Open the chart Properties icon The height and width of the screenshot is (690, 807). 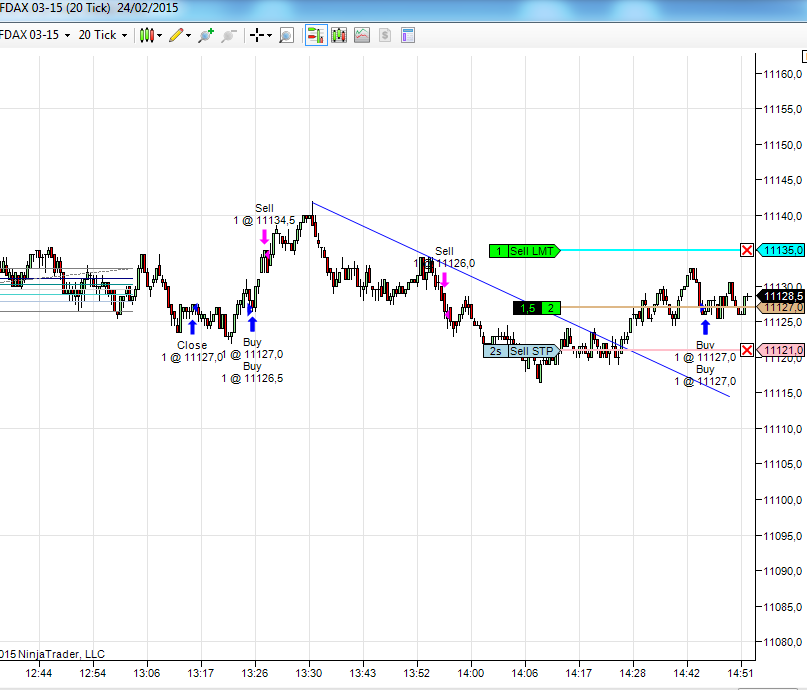[x=408, y=36]
